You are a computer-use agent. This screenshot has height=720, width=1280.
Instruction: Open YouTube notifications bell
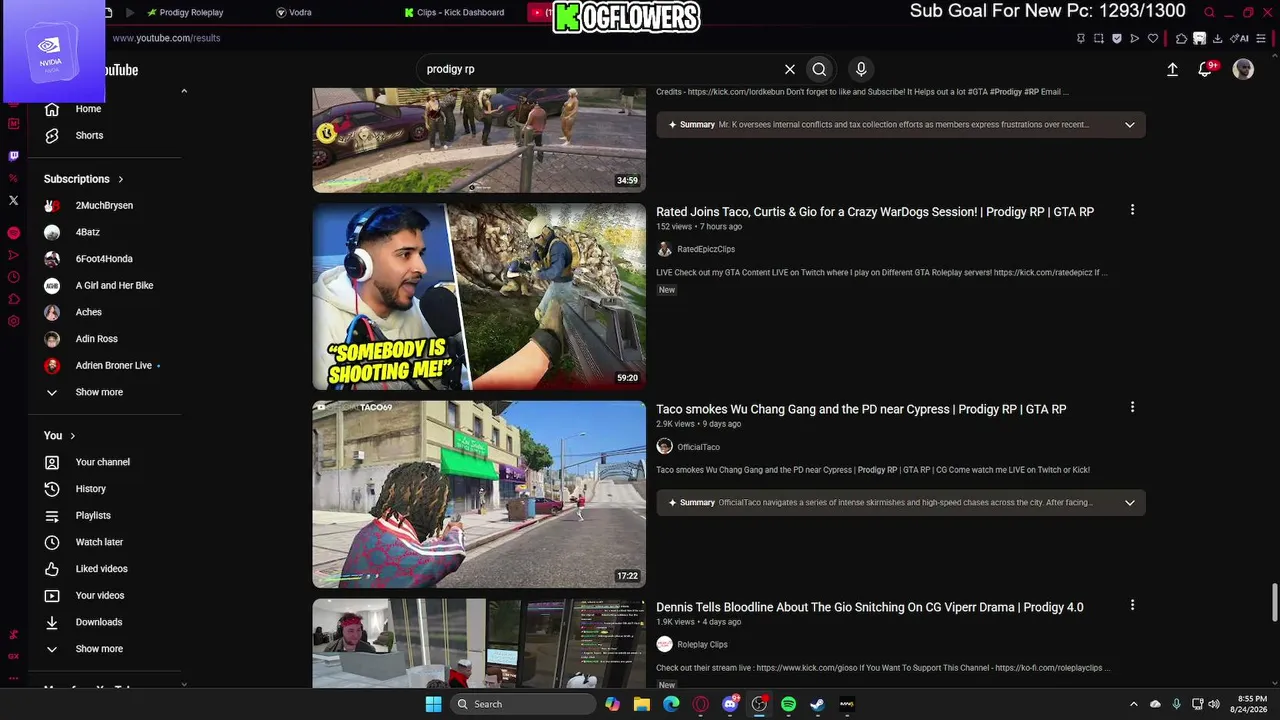[1206, 69]
